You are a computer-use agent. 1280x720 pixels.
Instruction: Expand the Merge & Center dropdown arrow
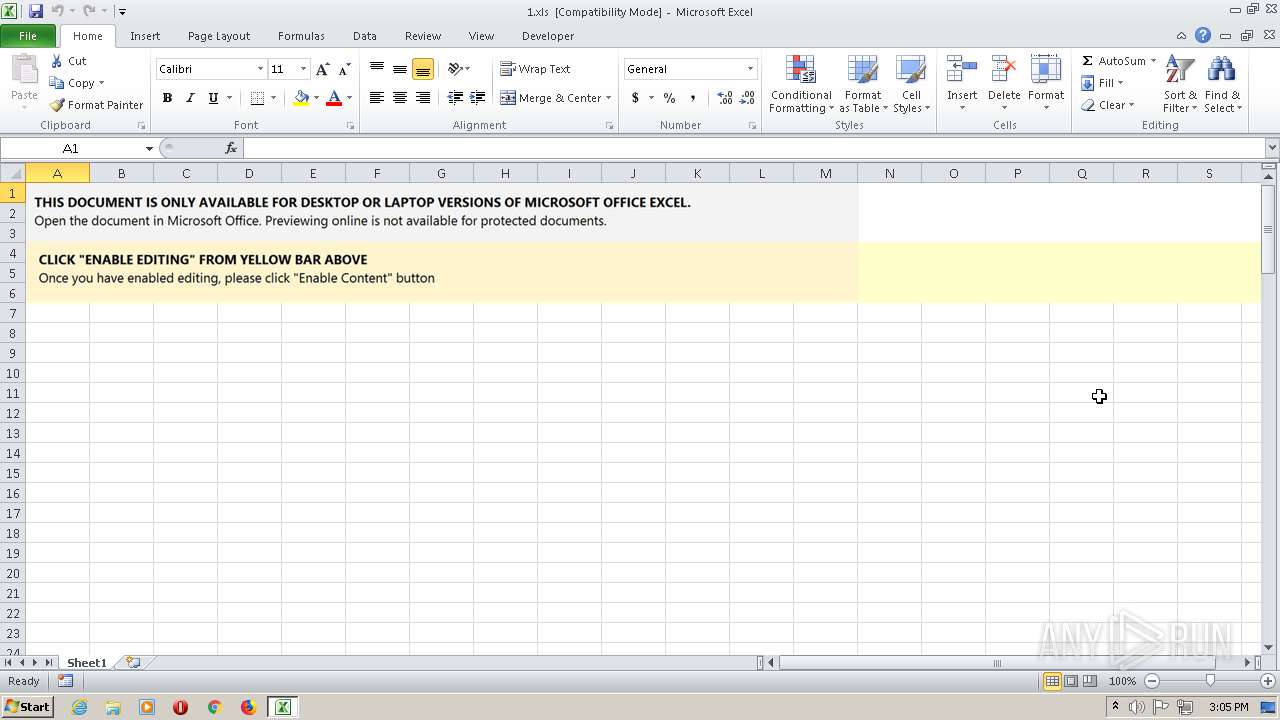coord(608,98)
